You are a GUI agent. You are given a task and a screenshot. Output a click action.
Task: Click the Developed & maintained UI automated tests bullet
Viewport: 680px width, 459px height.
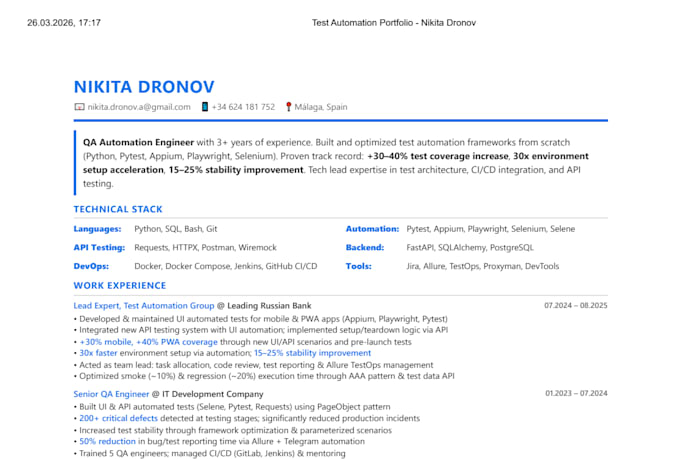(x=261, y=319)
